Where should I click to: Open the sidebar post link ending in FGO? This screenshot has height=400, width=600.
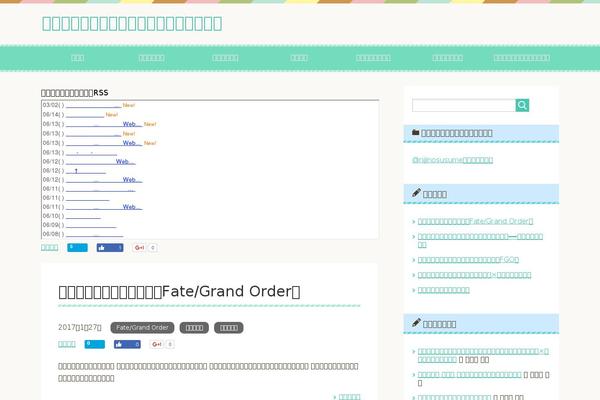(468, 260)
